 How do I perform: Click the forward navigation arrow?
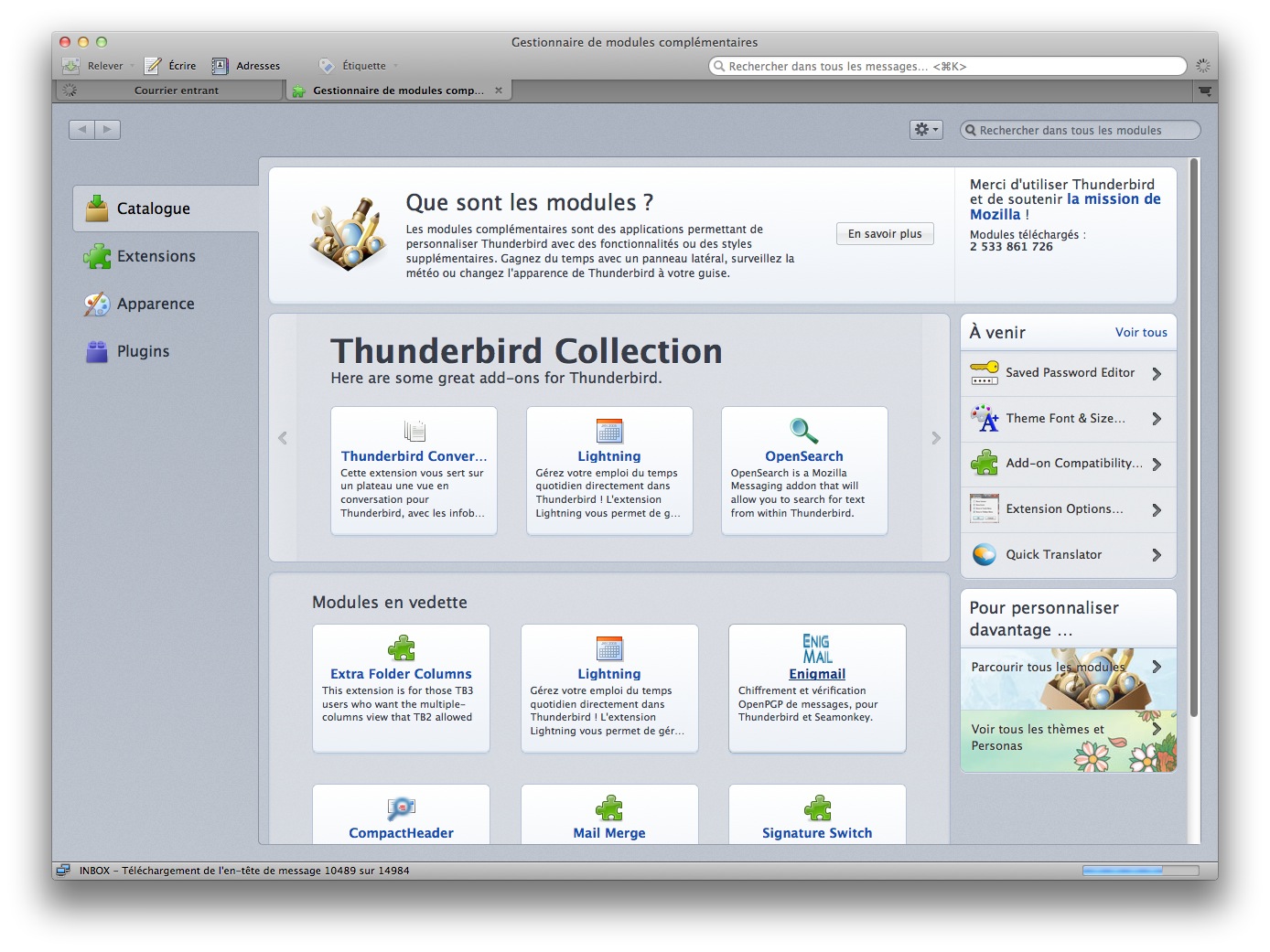pos(108,130)
